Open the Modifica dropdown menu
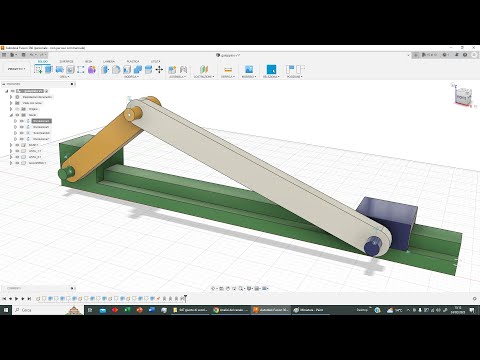The width and height of the screenshot is (480, 360). pos(131,77)
